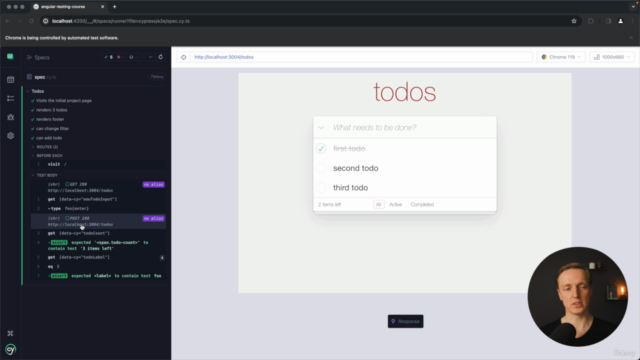The height and width of the screenshot is (360, 640).
Task: Click the selector playground crosshair icon
Action: click(184, 57)
